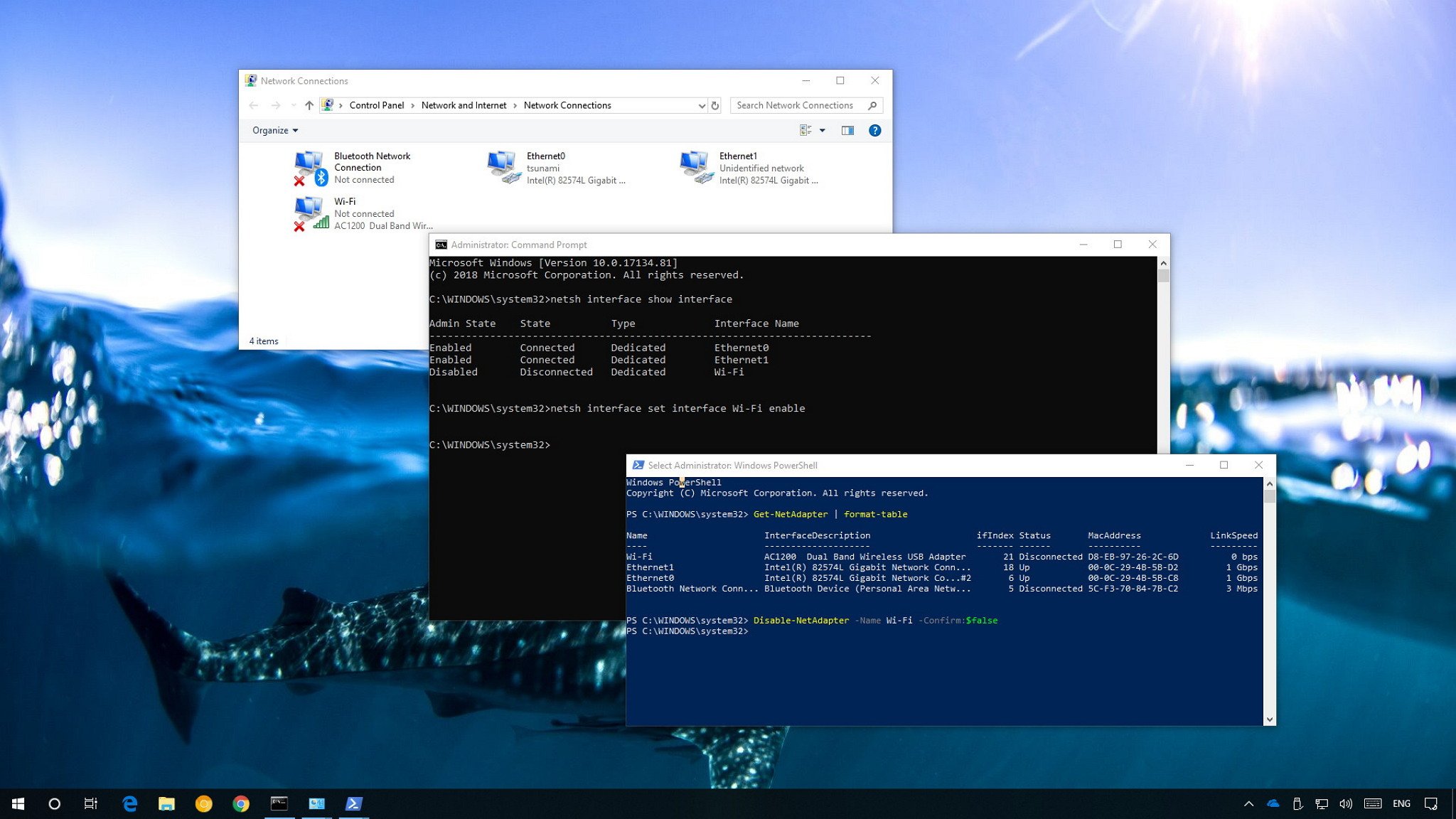Launch Microsoft Edge from the taskbar
The width and height of the screenshot is (1456, 819).
(x=129, y=803)
